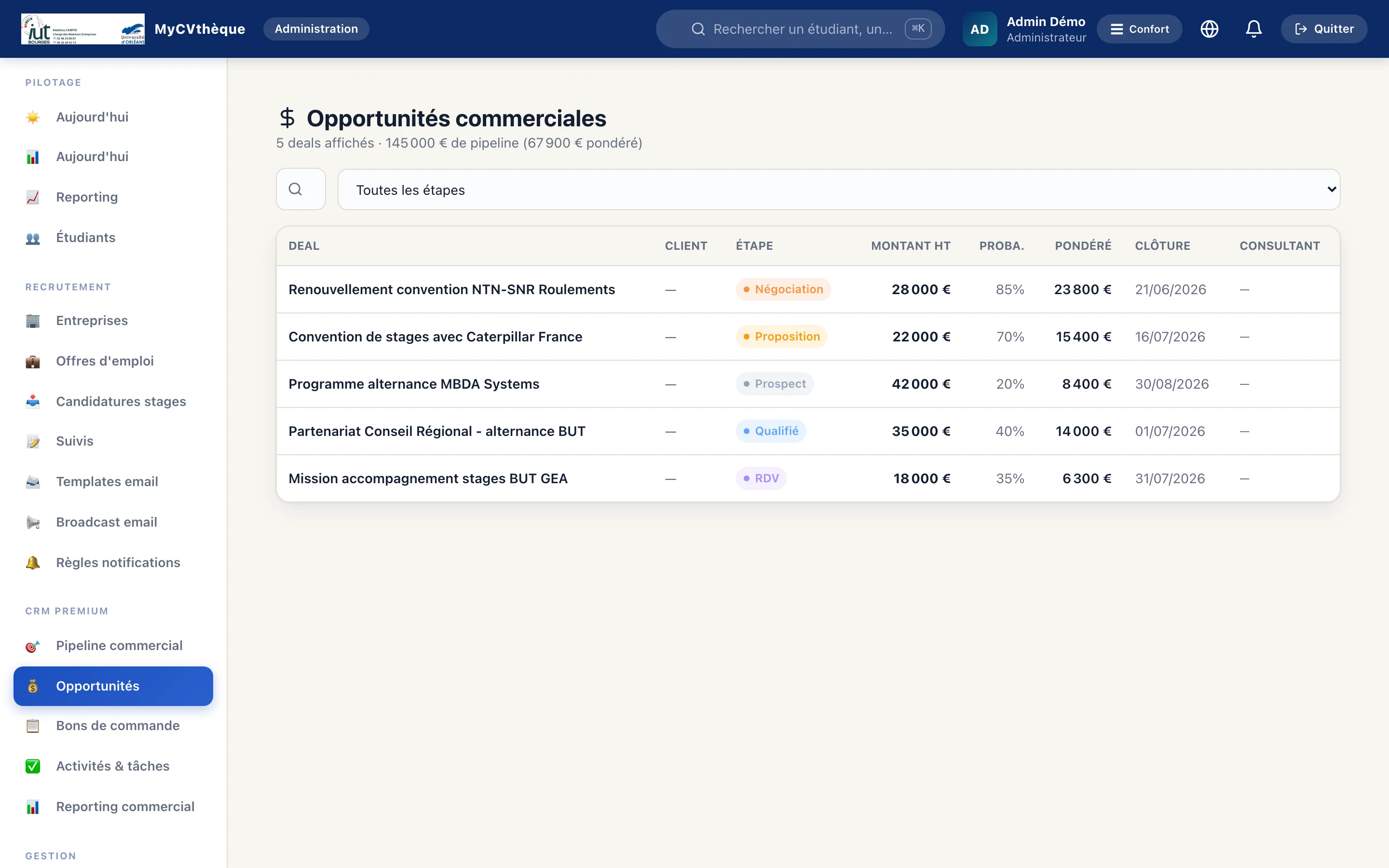The width and height of the screenshot is (1389, 868).
Task: Click the dollar icon beside Opportunités commerciales
Action: coord(287,118)
